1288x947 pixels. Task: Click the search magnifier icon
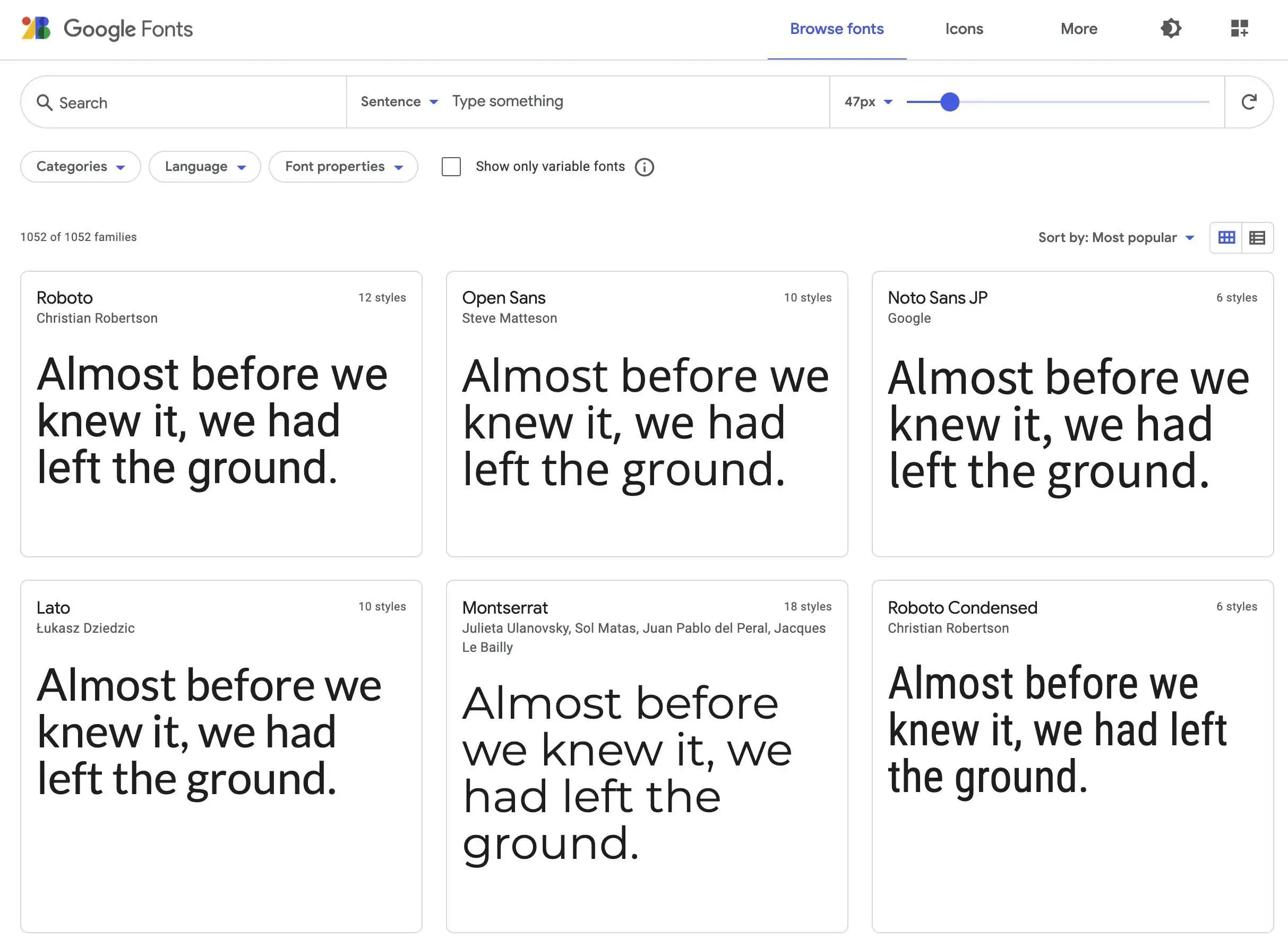[x=45, y=101]
